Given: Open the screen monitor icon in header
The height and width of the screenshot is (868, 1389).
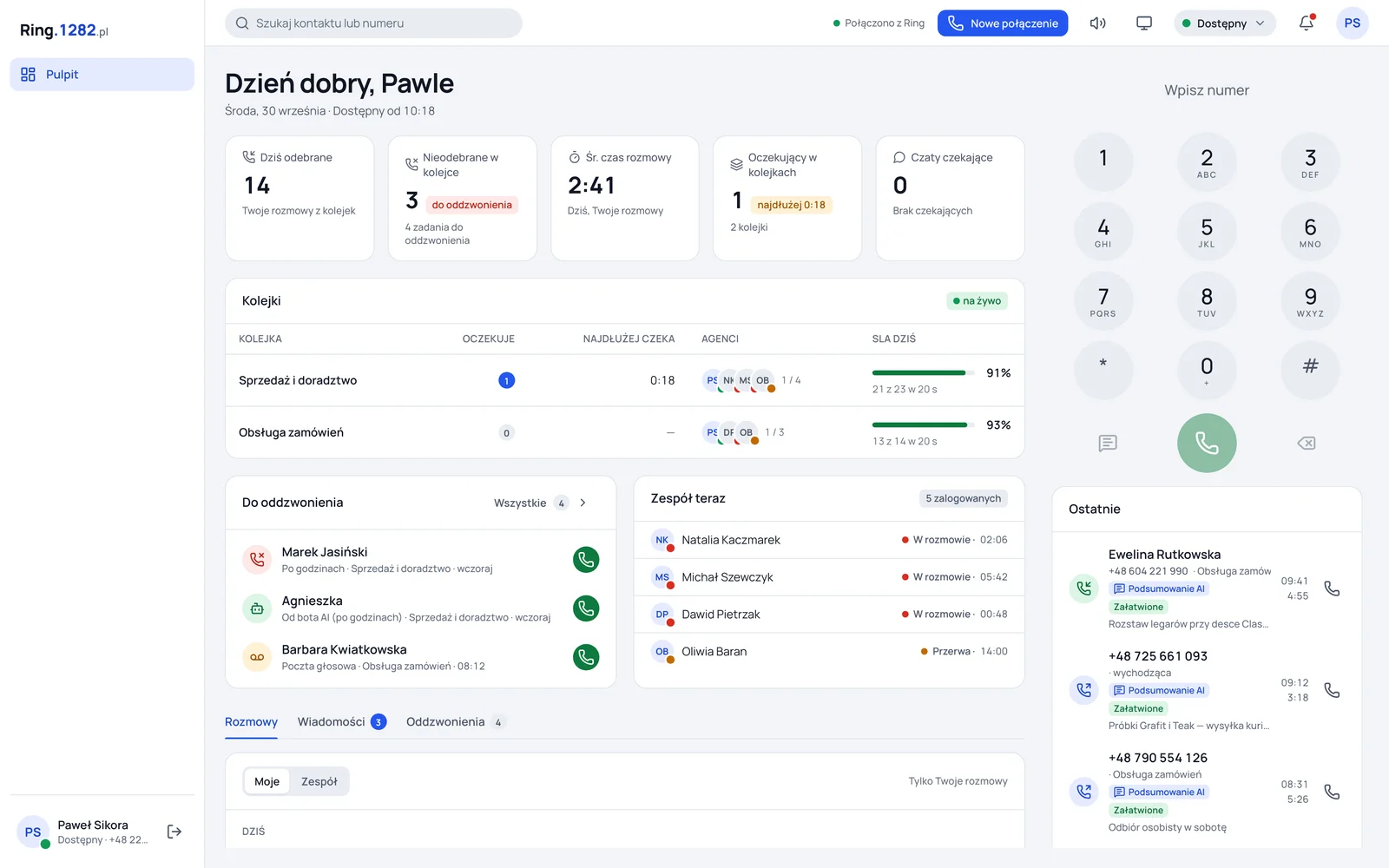Looking at the screenshot, I should (1144, 23).
